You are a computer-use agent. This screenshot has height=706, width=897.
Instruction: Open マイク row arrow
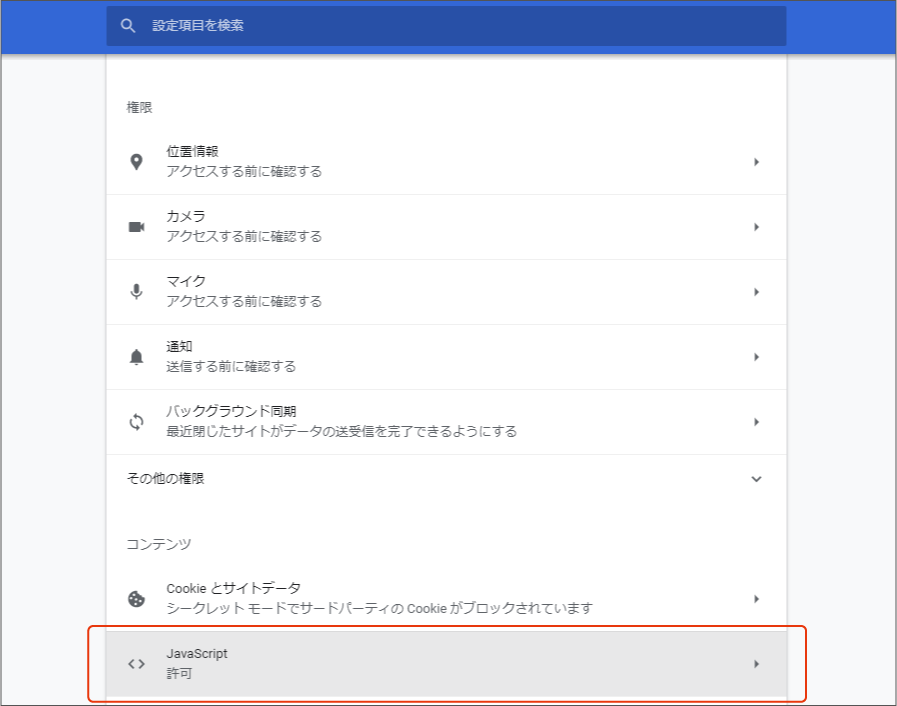tap(756, 292)
